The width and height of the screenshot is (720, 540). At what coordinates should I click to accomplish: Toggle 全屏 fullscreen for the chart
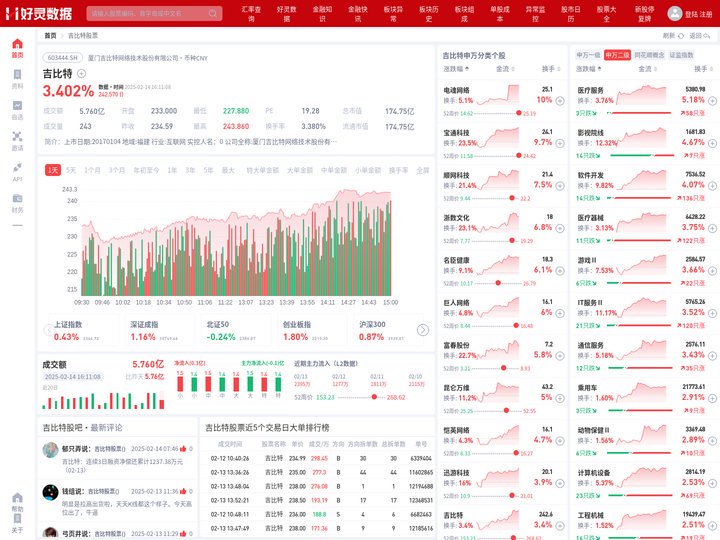[423, 170]
